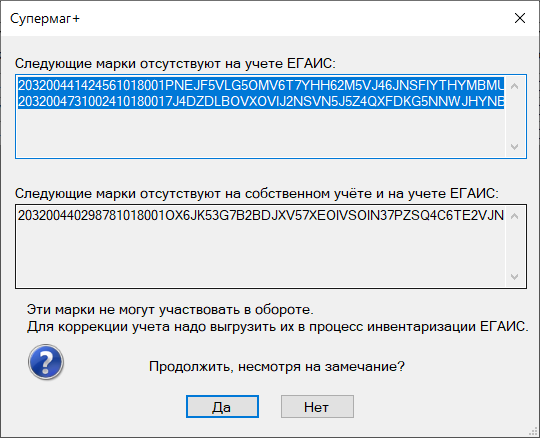The height and width of the screenshot is (438, 540).
Task: Select mark starting with 20320044142456
Action: tap(261, 85)
